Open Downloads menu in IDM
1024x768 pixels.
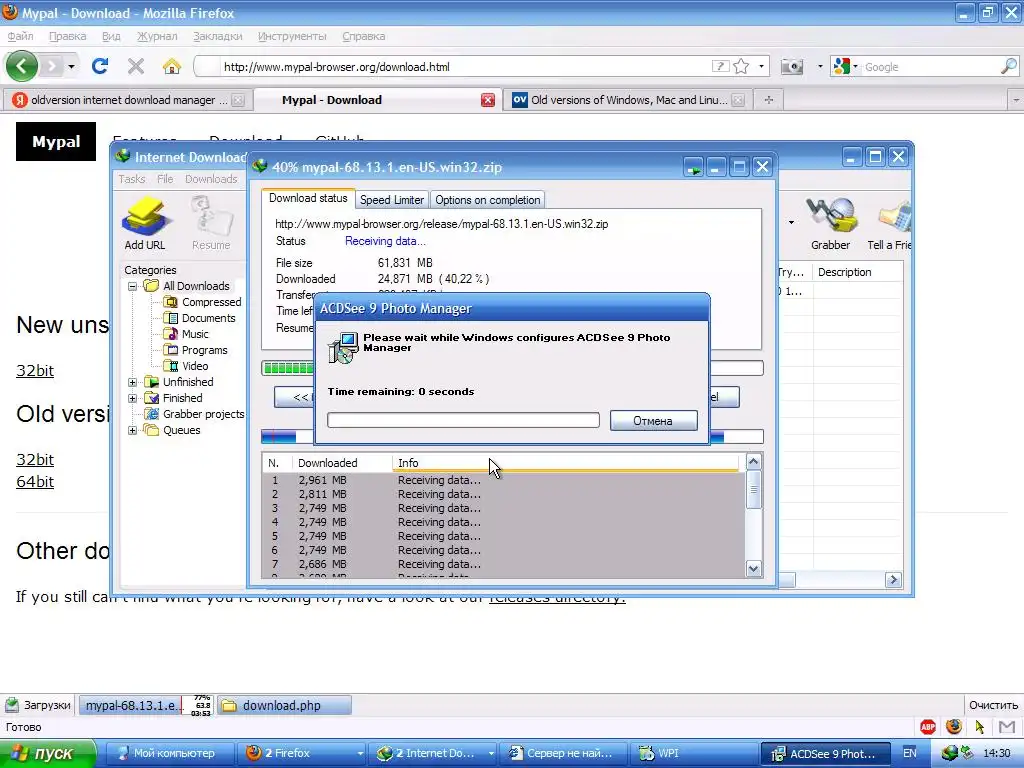[x=211, y=179]
